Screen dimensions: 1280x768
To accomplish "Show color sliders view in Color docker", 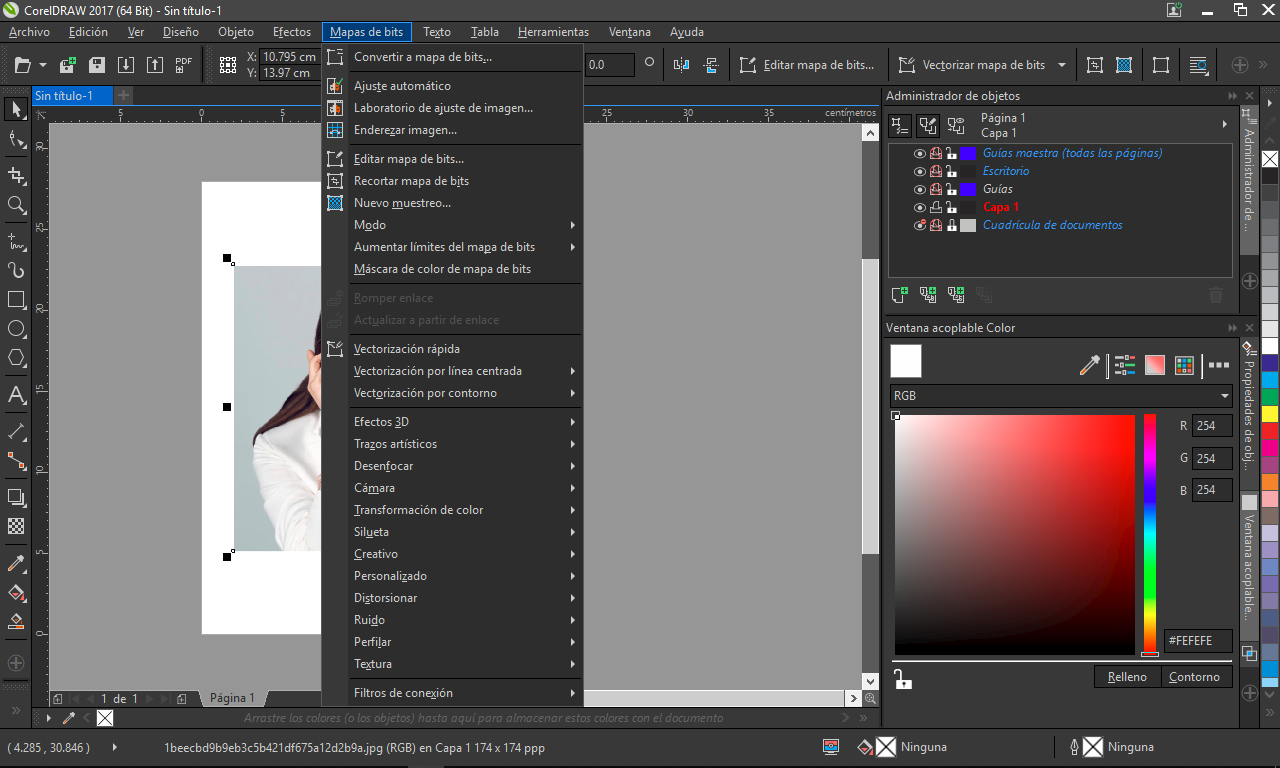I will click(x=1125, y=365).
